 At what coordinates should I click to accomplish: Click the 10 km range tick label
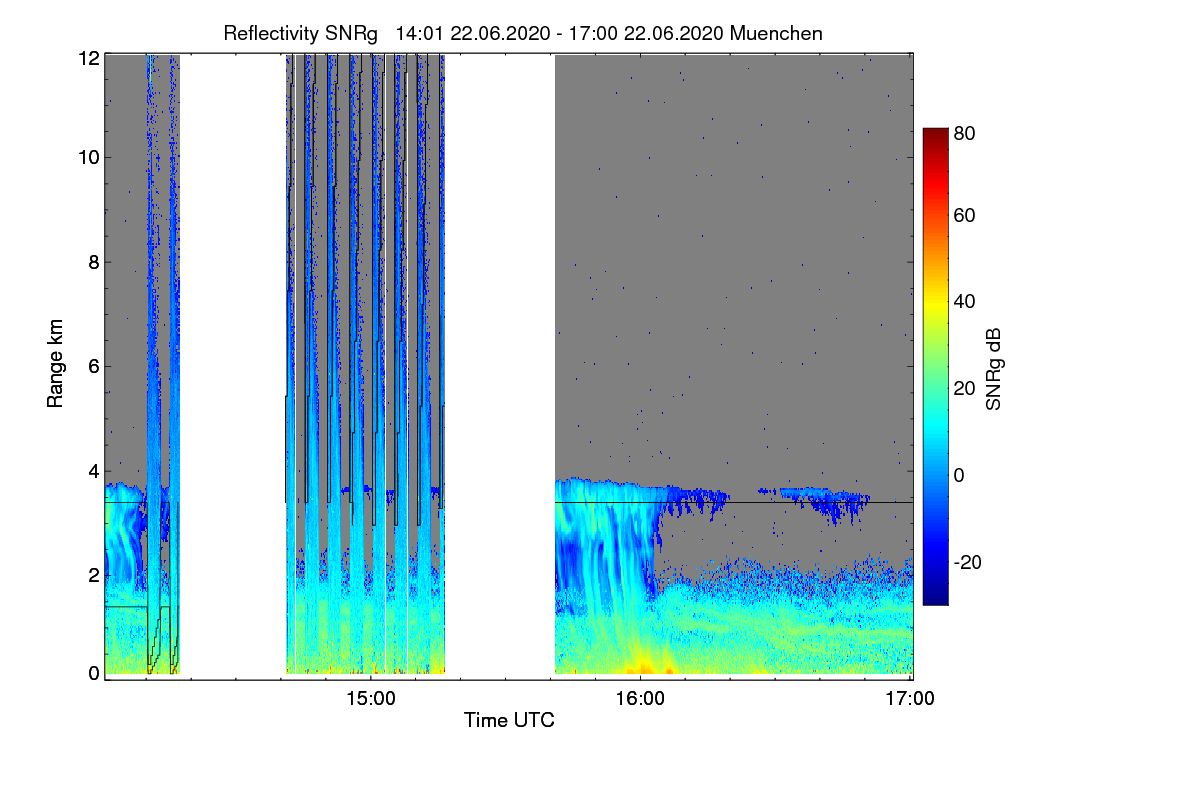click(x=89, y=157)
